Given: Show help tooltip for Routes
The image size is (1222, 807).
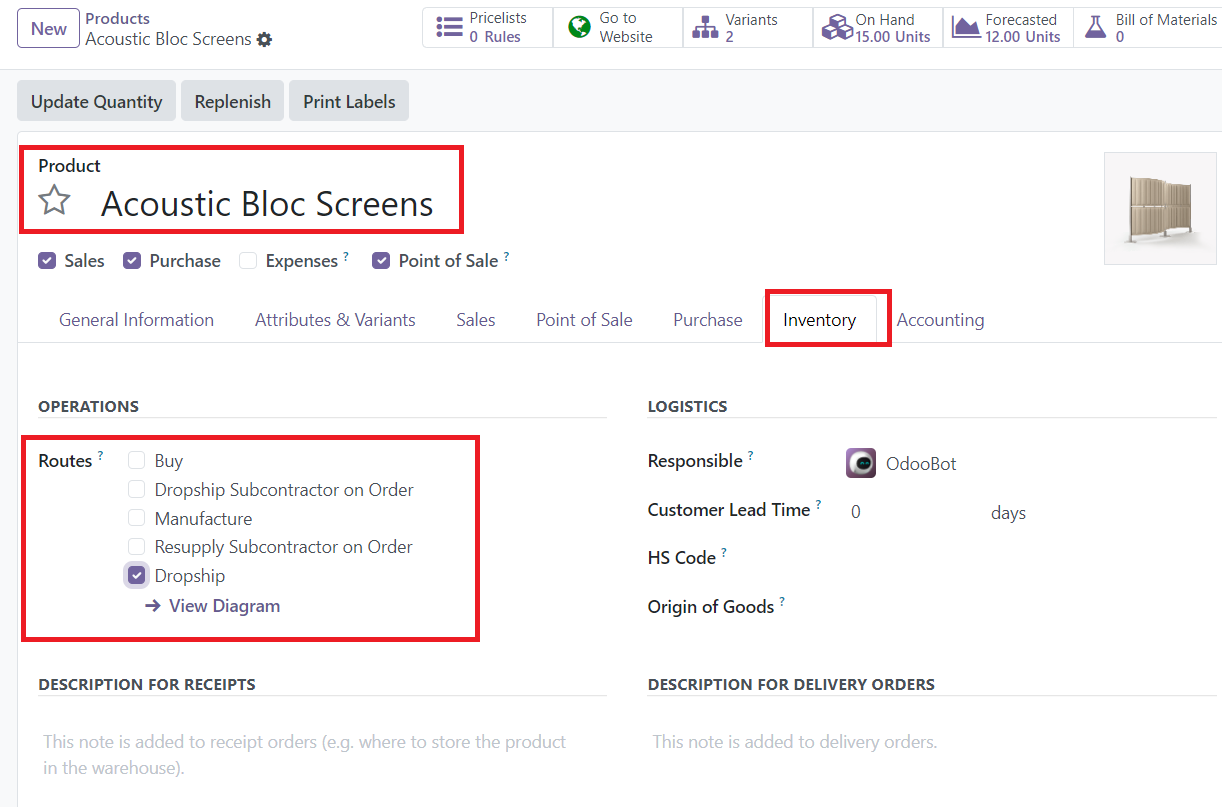Looking at the screenshot, I should [x=100, y=456].
